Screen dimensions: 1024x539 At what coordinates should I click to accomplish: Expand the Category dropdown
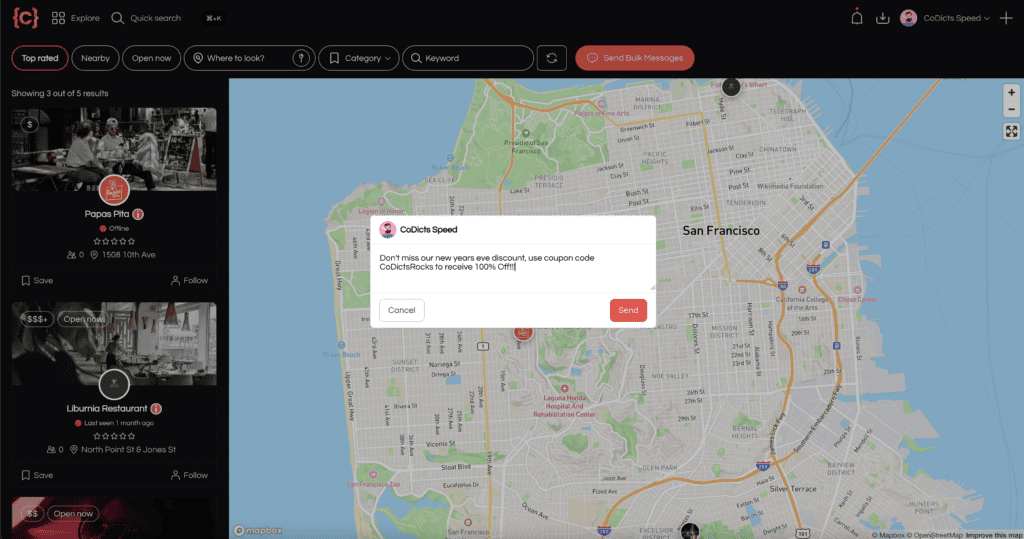tap(358, 58)
